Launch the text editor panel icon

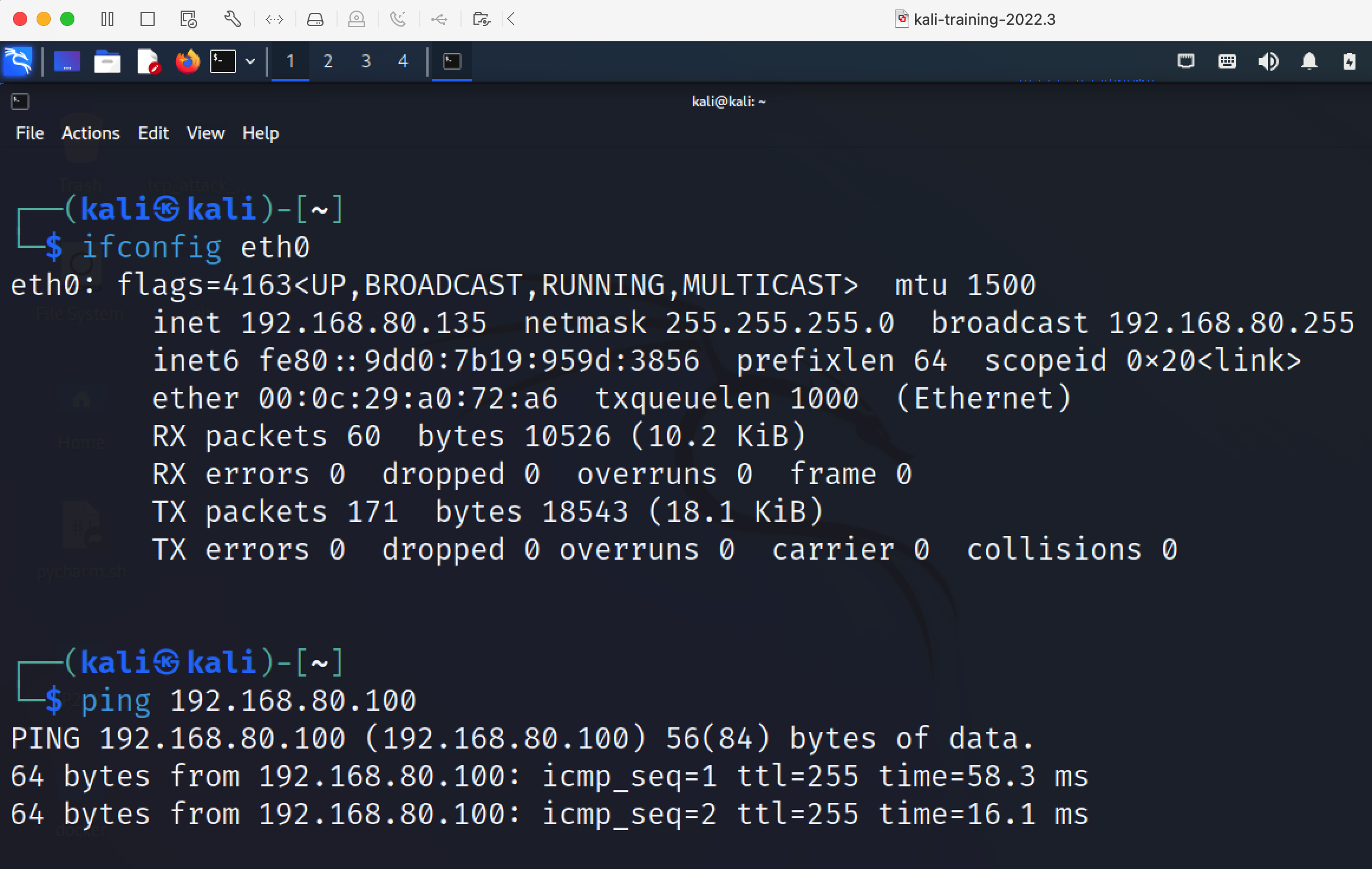[148, 61]
